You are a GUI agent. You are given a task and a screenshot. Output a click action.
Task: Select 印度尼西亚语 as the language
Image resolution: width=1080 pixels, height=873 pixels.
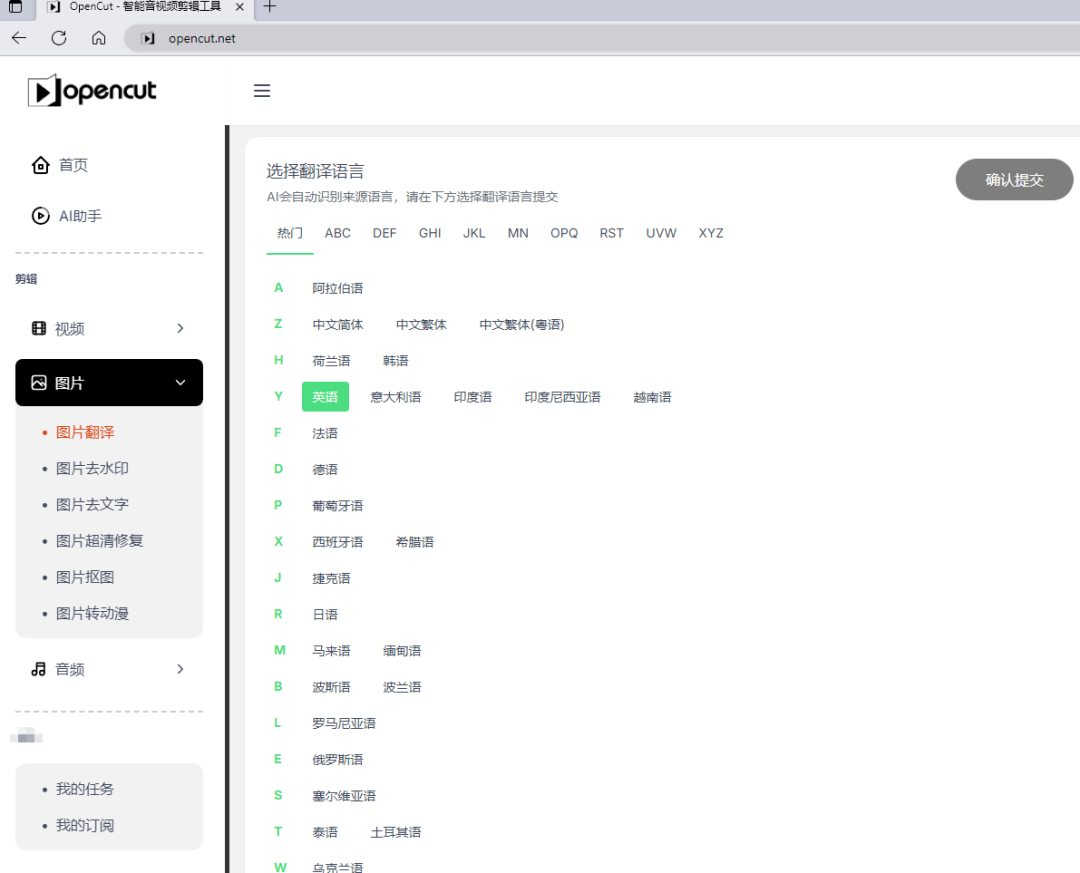(x=562, y=397)
